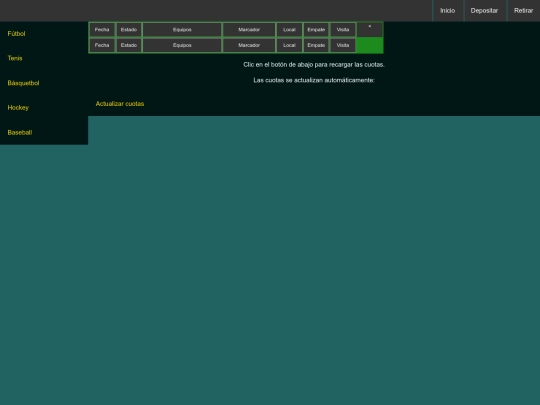Viewport: 540px width, 405px height.
Task: Click the second-row Marcador cell
Action: pyautogui.click(x=249, y=45)
